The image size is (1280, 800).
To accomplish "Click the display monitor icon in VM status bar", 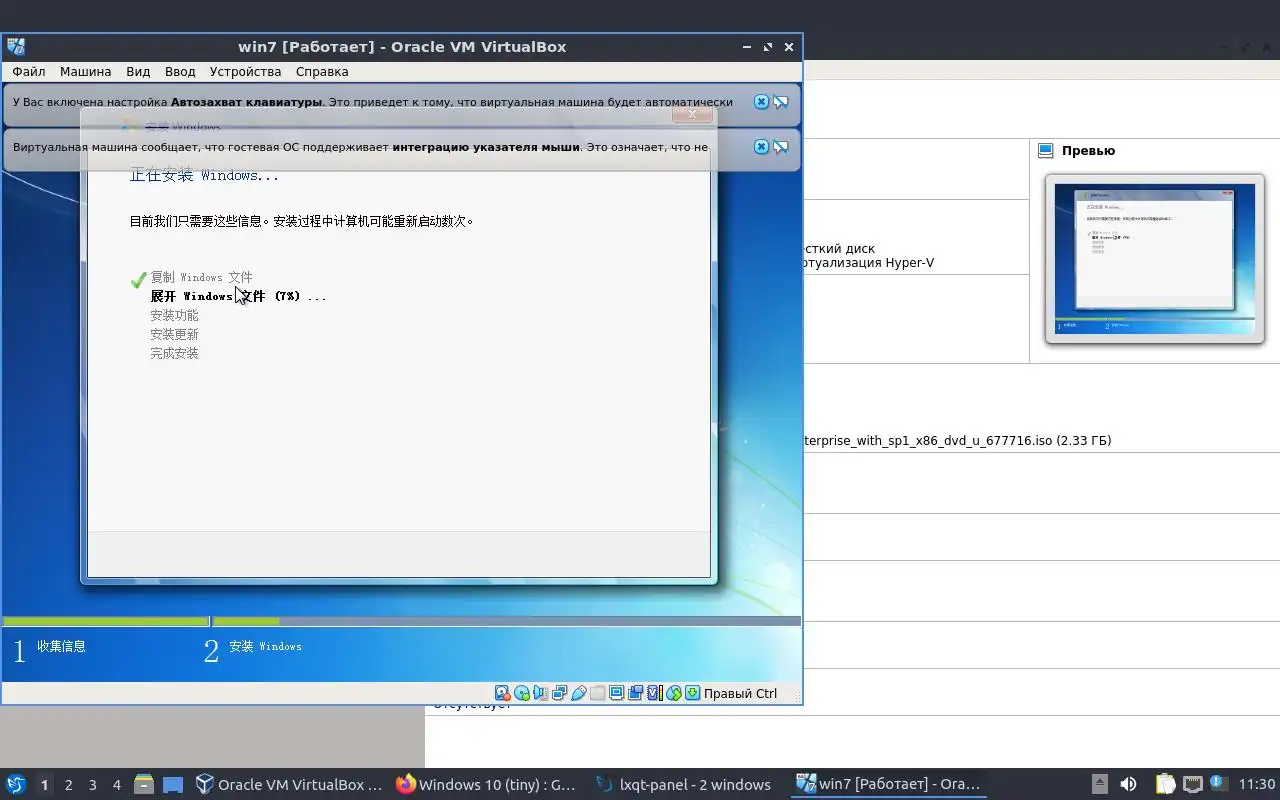I will [x=617, y=693].
